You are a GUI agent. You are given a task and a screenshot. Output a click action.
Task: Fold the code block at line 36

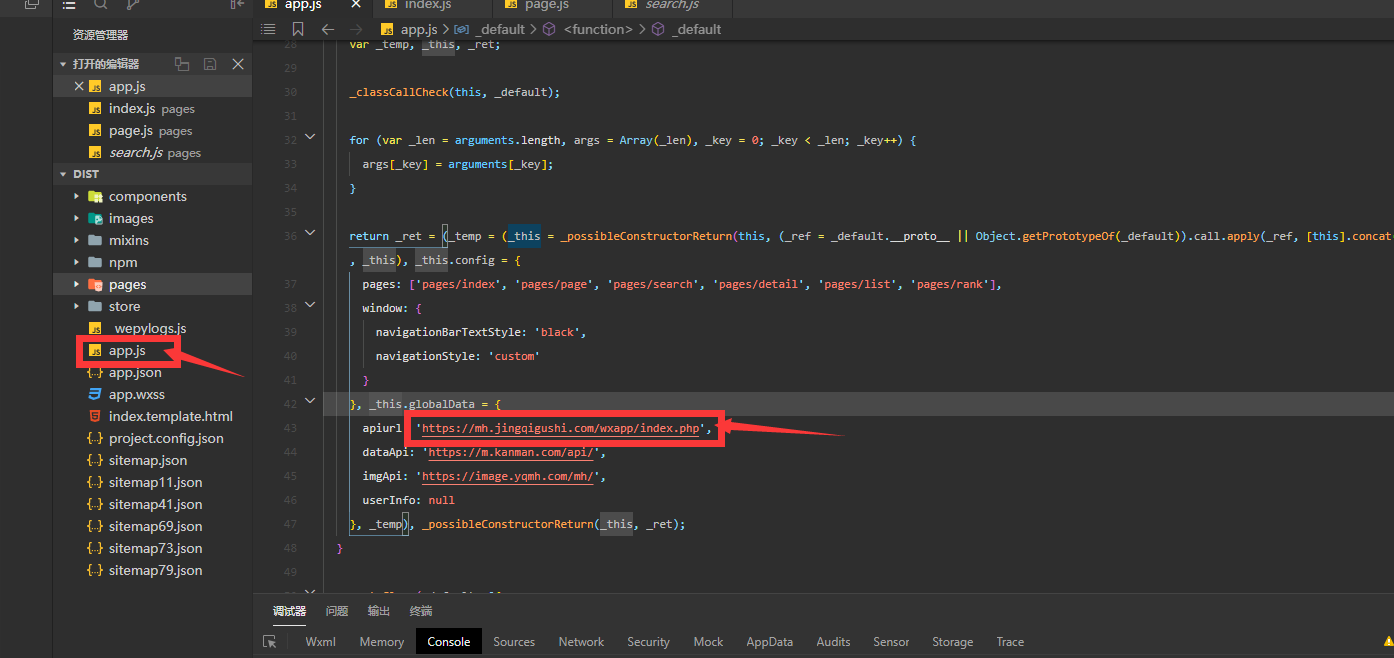310,235
